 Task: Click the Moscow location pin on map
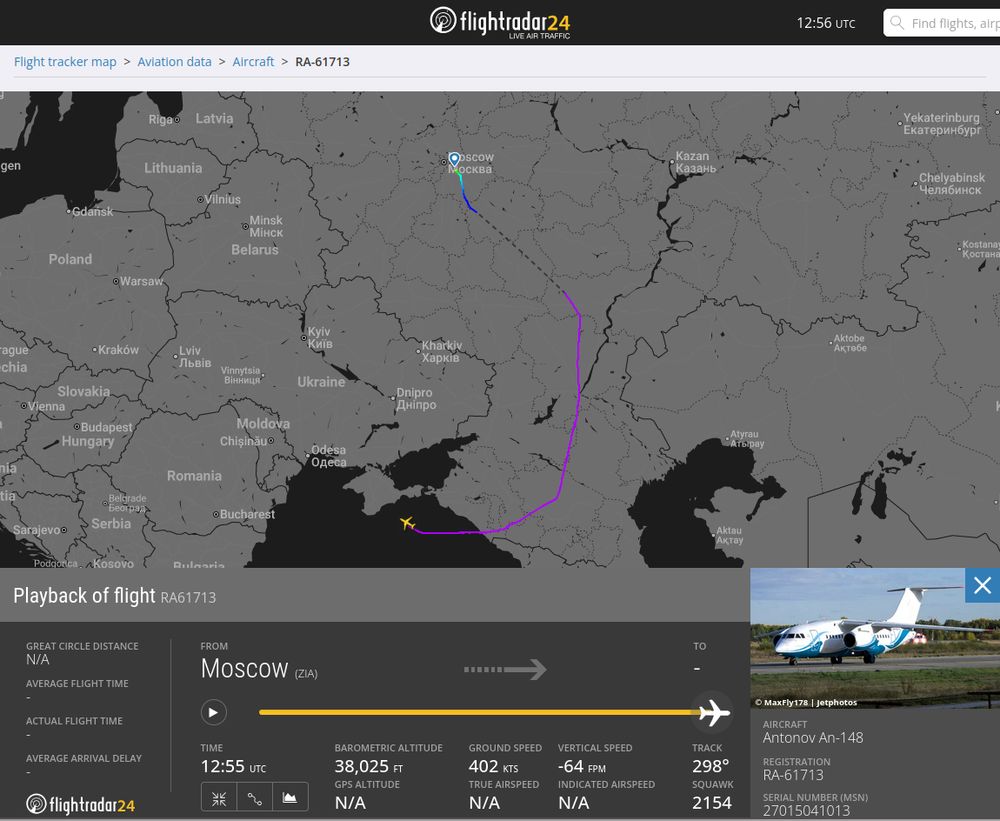454,159
